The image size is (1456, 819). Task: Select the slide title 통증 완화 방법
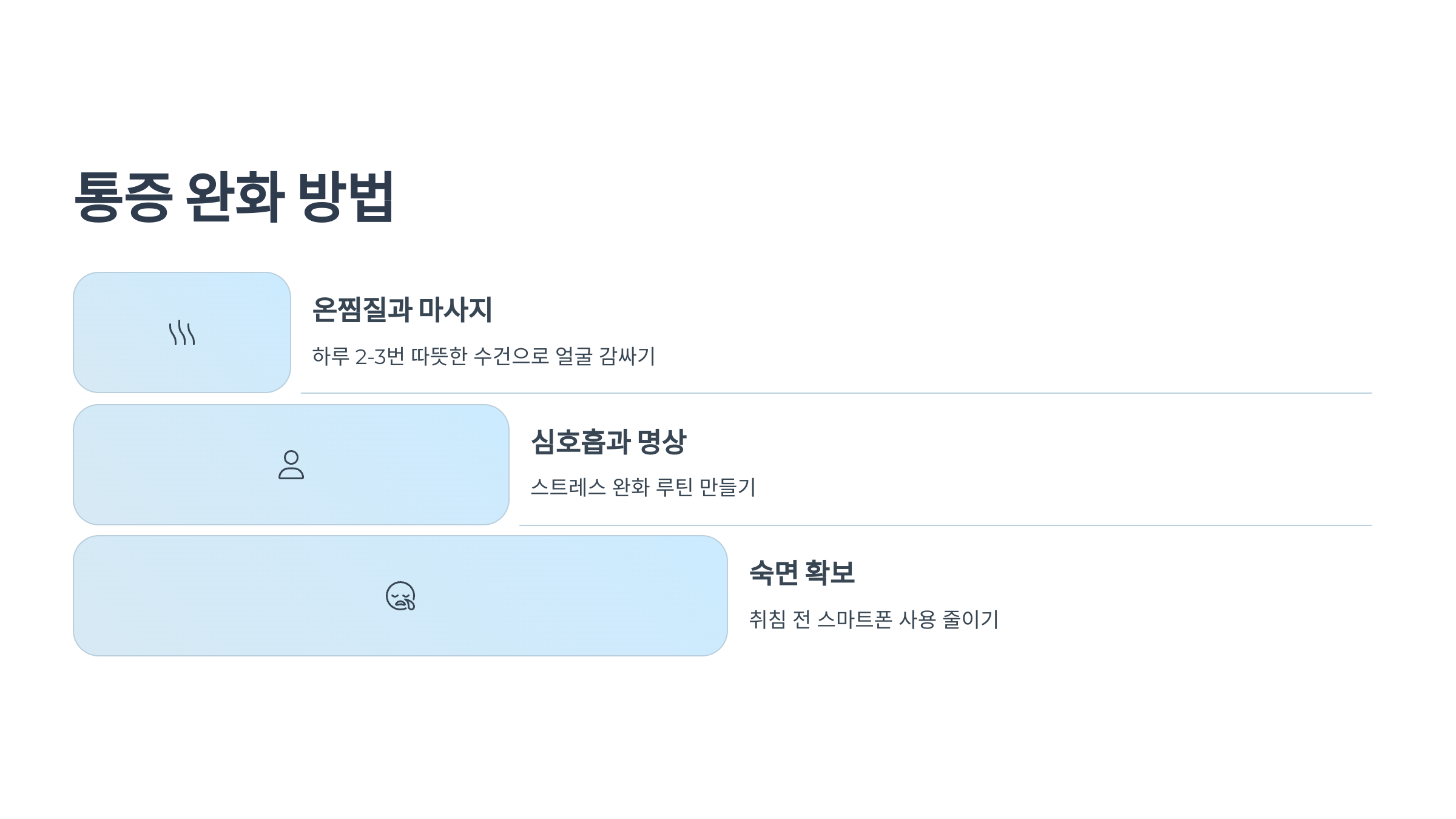click(234, 197)
